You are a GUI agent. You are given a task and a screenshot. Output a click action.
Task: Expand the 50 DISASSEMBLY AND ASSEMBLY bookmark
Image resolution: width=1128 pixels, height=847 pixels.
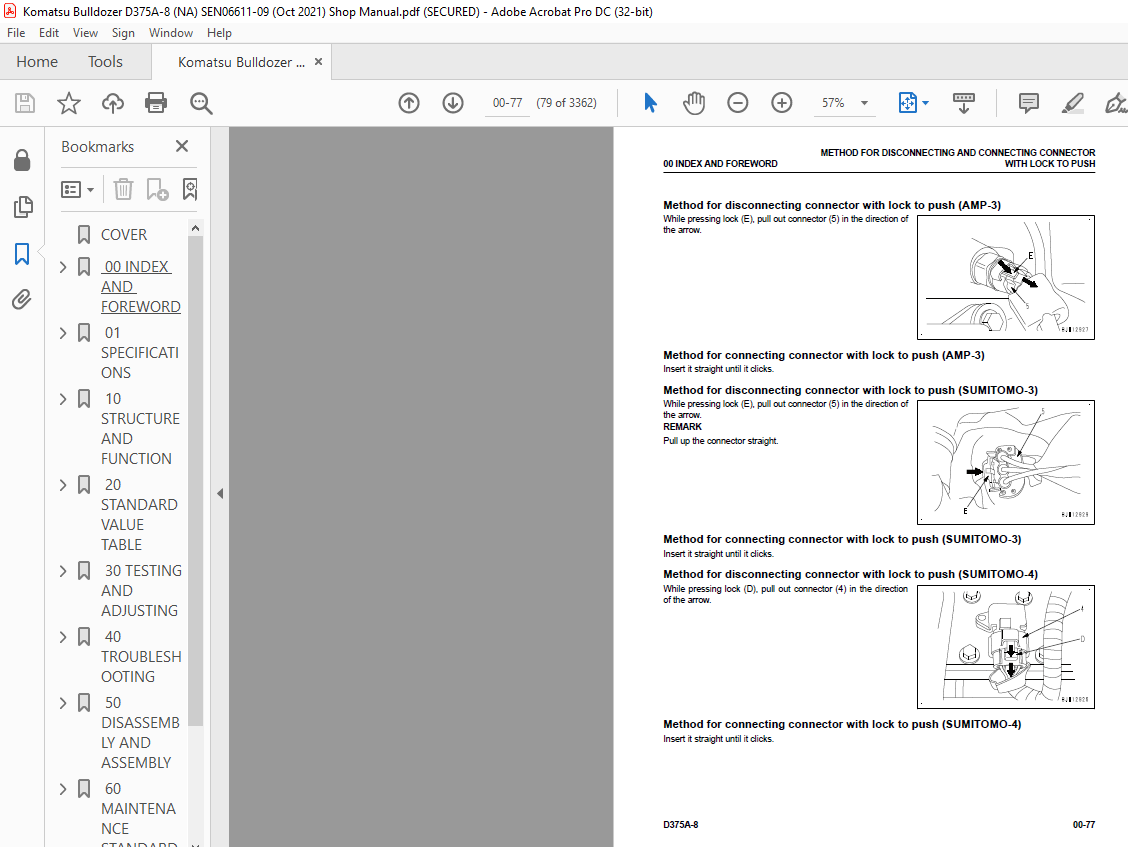[x=63, y=703]
